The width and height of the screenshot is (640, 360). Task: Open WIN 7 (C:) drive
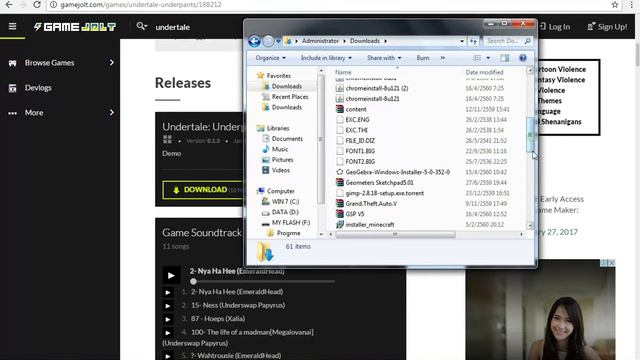point(285,202)
